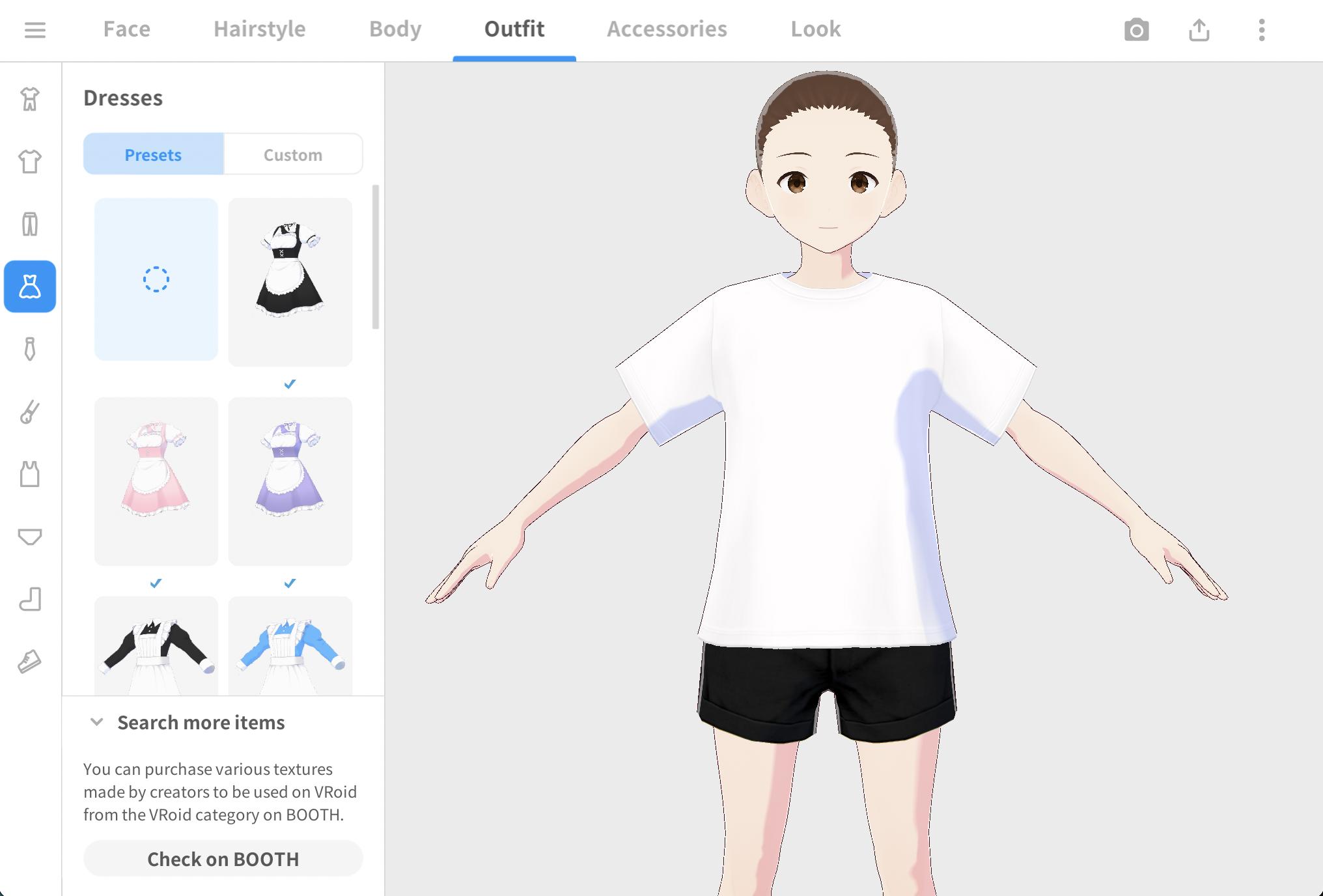Choose the purple maid dress preset
The width and height of the screenshot is (1323, 896).
point(290,481)
